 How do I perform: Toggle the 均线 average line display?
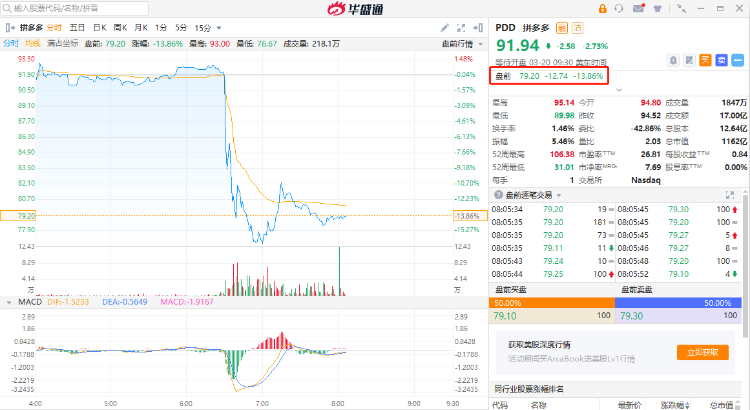[33, 44]
